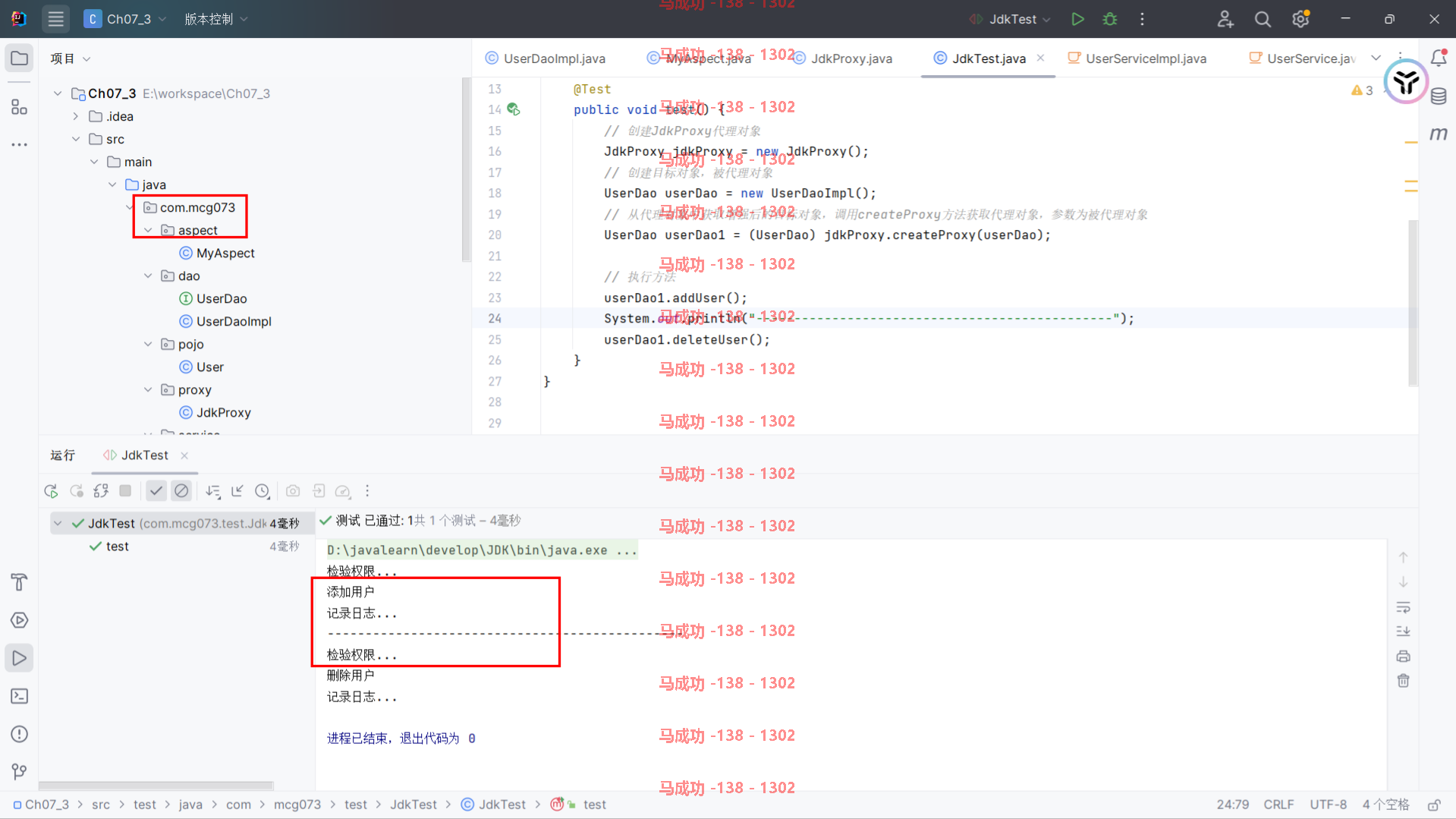Toggle read-only lock in status bar
This screenshot has width=1456, height=819.
[x=1434, y=805]
